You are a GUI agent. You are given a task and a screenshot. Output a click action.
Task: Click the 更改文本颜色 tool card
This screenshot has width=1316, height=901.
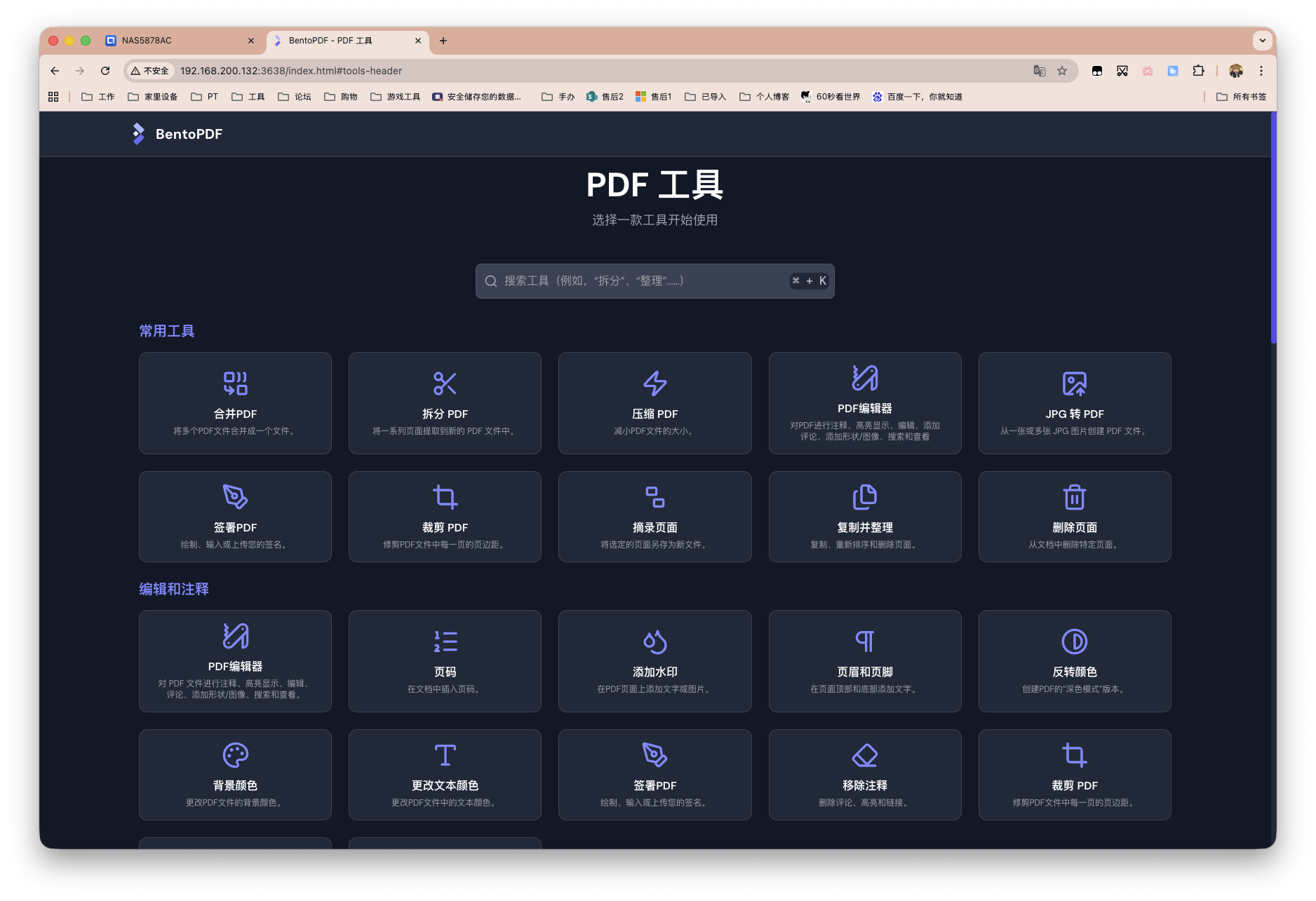(445, 775)
